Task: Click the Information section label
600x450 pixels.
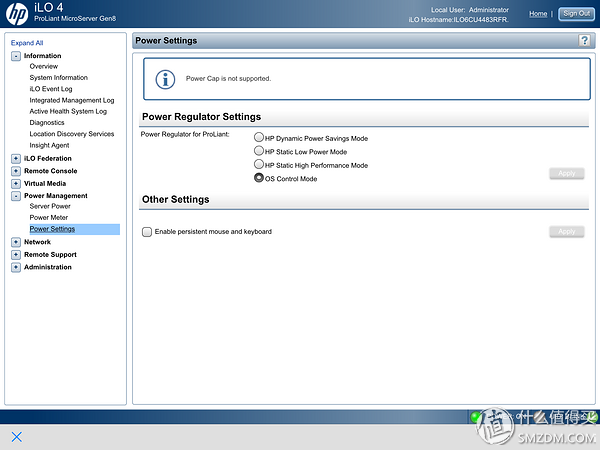Action: (x=42, y=56)
